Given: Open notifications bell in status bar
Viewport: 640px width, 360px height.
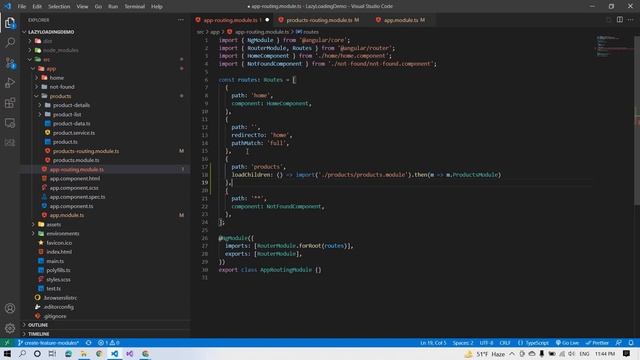Looking at the screenshot, I should [x=631, y=343].
